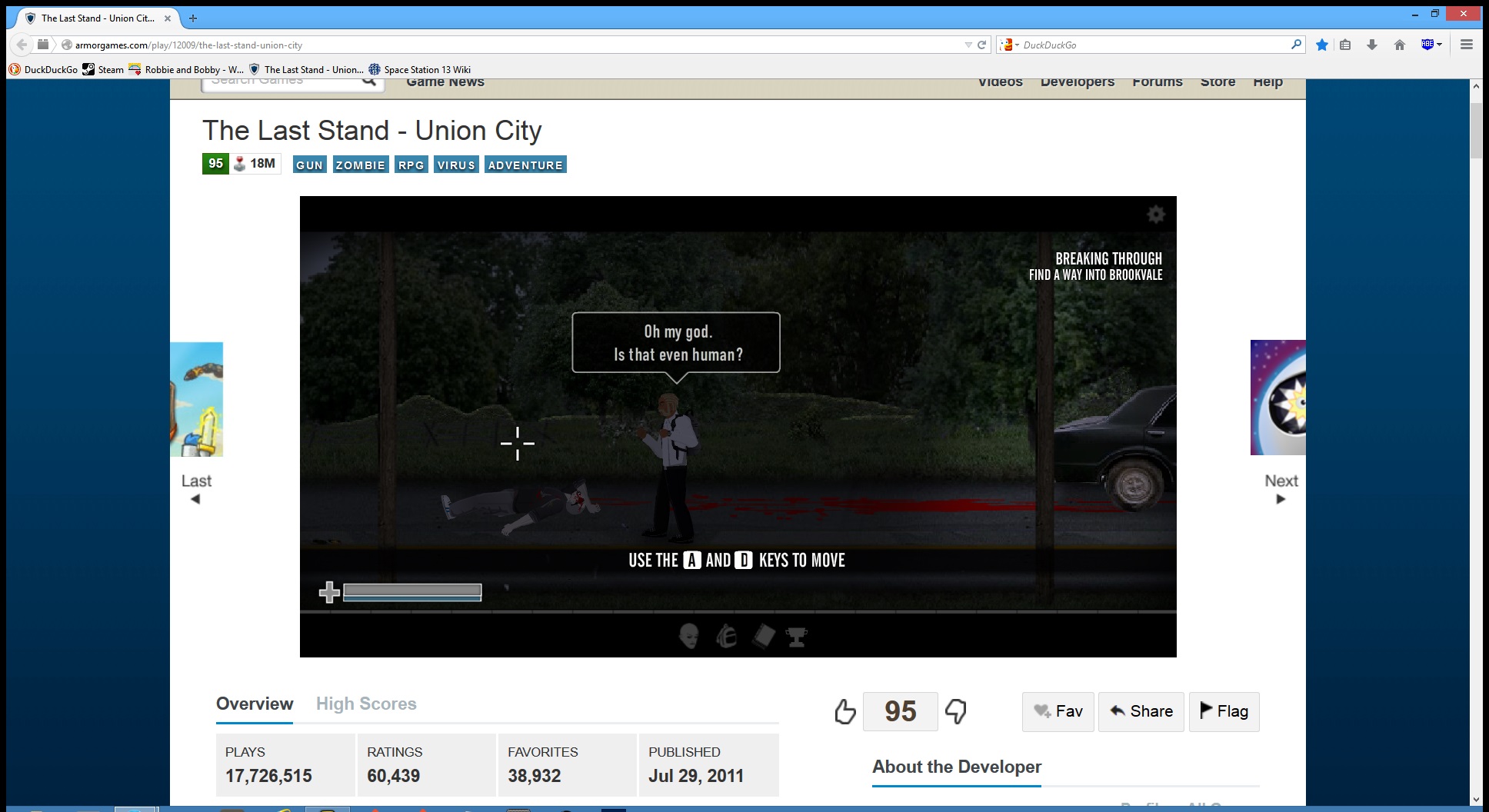Click the thumbs up rating icon

pyautogui.click(x=844, y=711)
